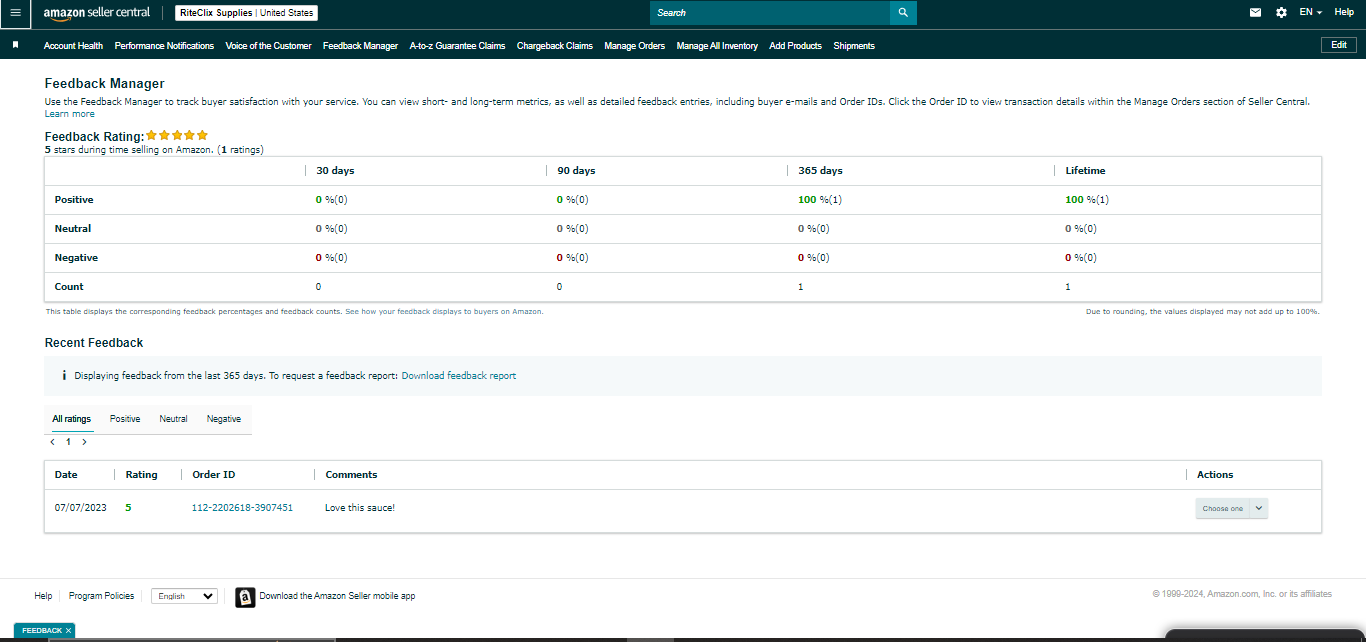Click the Choose one dropdown arrow
This screenshot has width=1366, height=642.
(1259, 508)
